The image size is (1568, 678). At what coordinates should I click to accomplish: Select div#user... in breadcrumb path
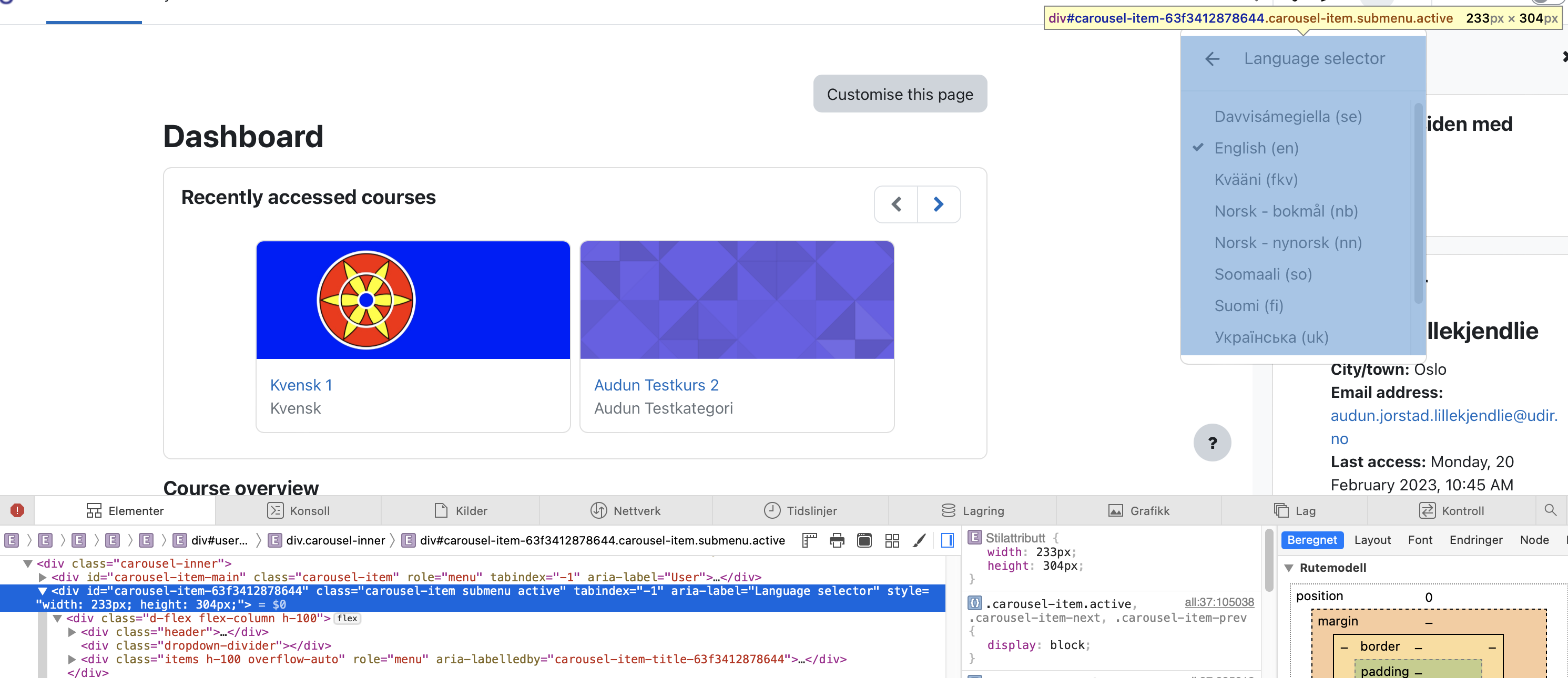[211, 540]
